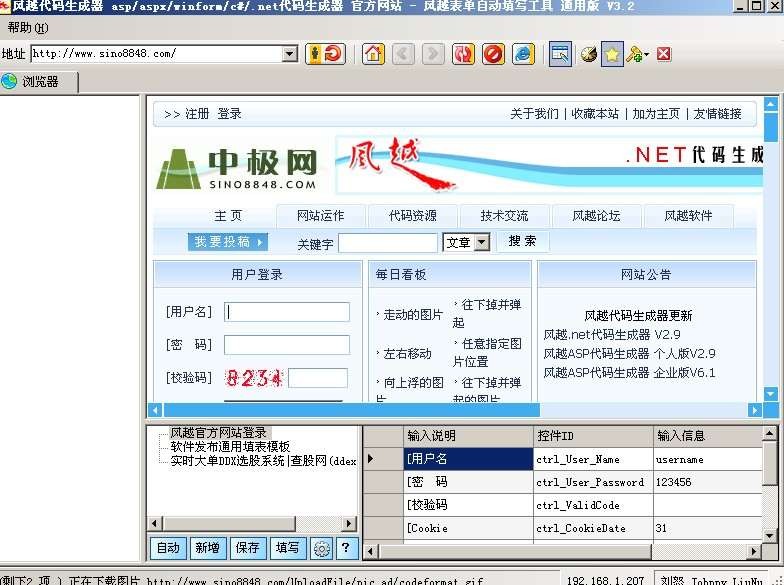Expand the address URL dropdown
Screen dimensions: 784x585
(x=290, y=54)
